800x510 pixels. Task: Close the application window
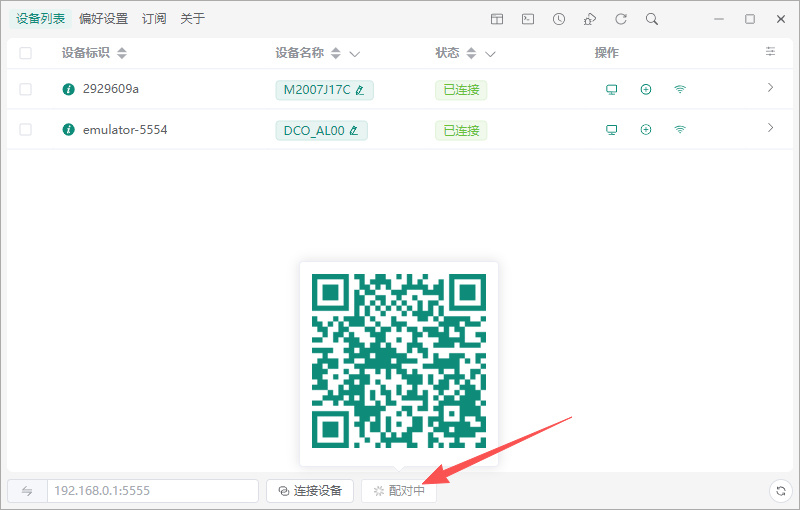(x=781, y=19)
